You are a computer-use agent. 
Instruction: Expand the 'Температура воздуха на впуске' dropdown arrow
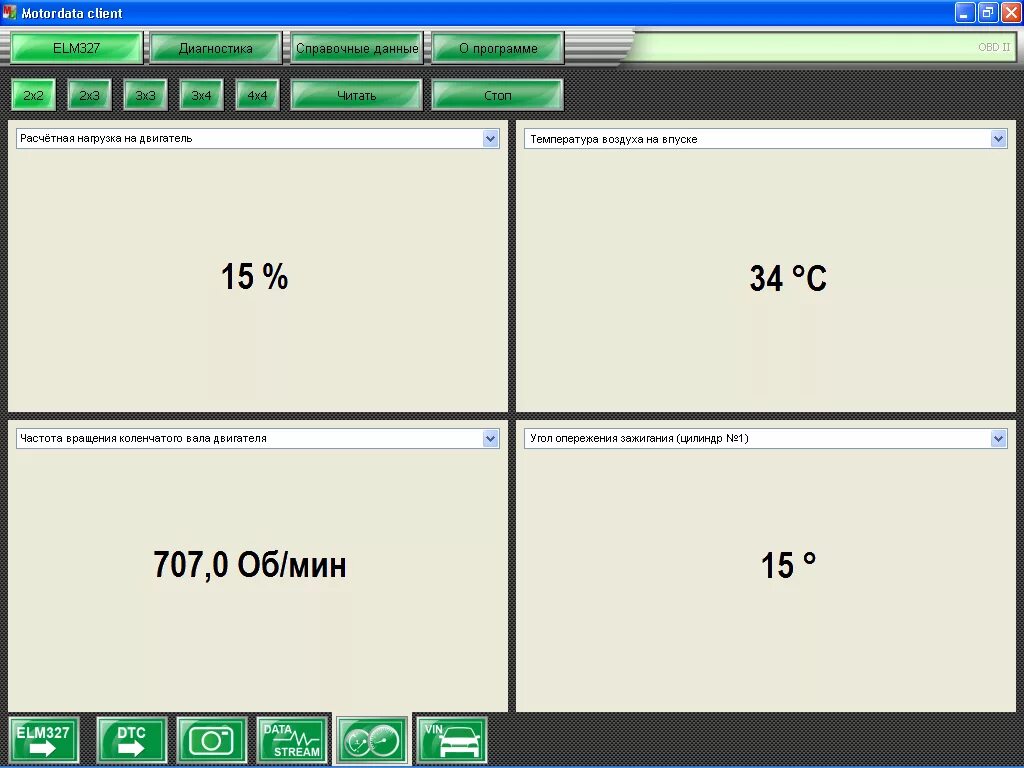(x=998, y=138)
